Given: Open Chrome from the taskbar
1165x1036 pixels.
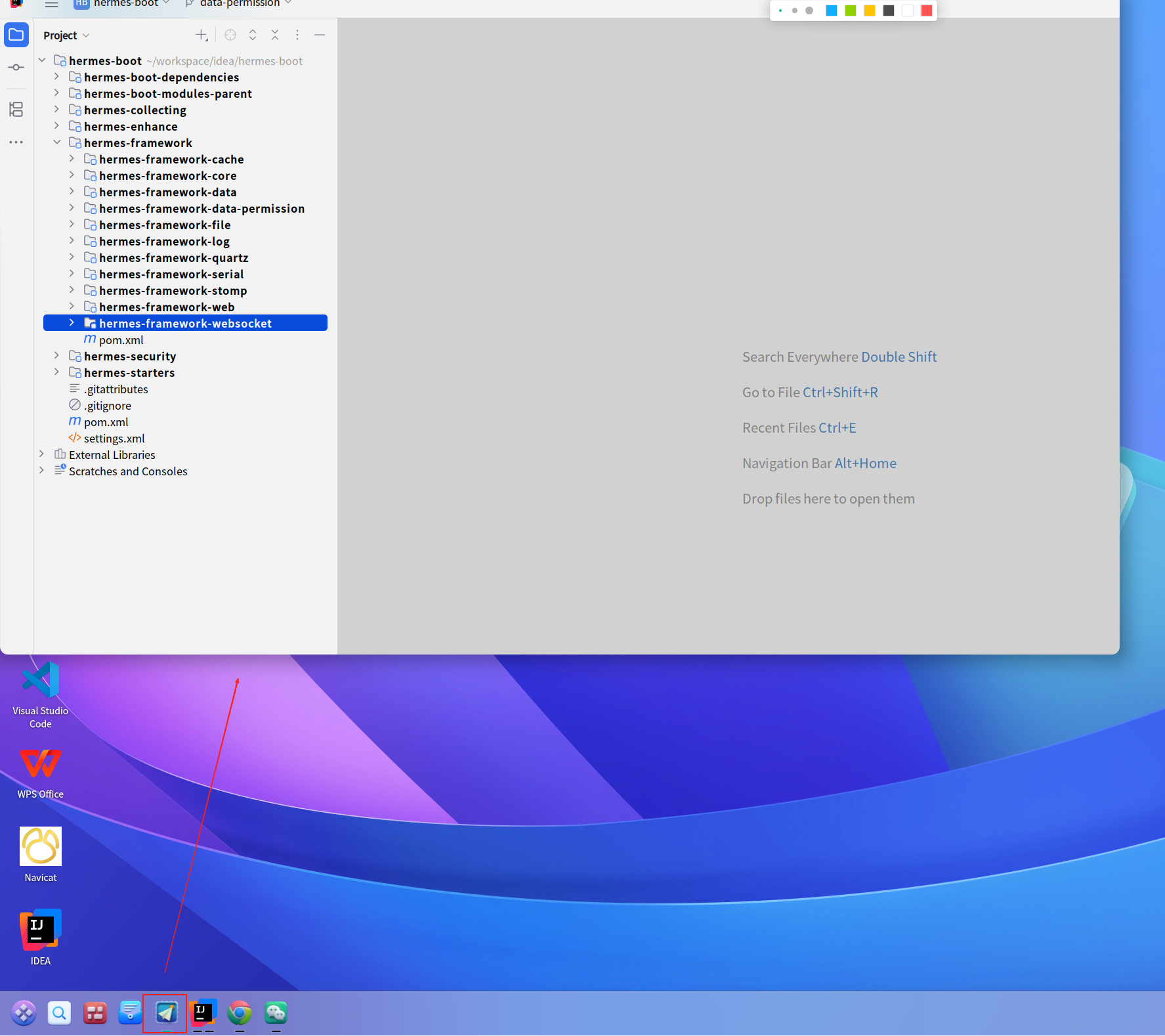Looking at the screenshot, I should pos(240,1013).
